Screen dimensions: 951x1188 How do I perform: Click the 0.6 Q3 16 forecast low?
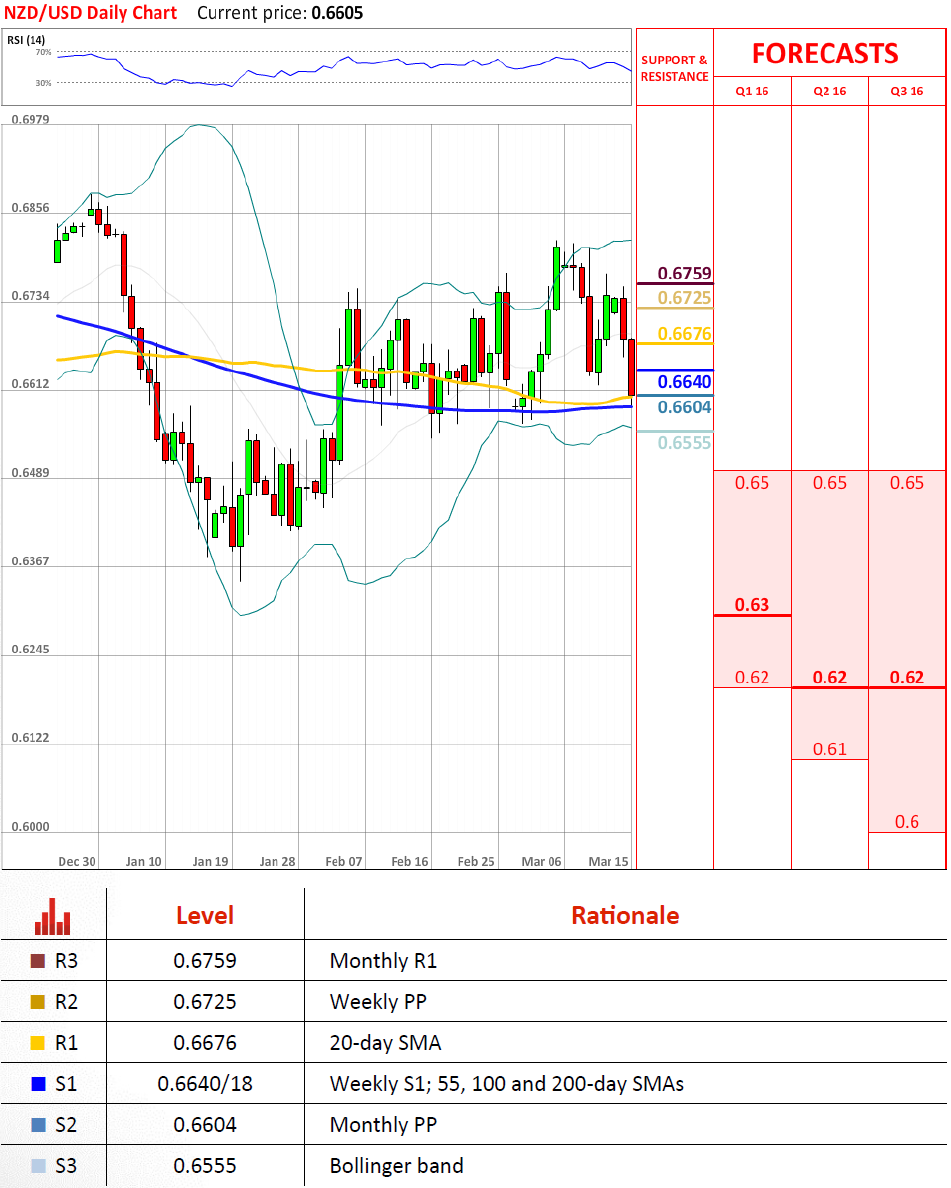(x=907, y=821)
